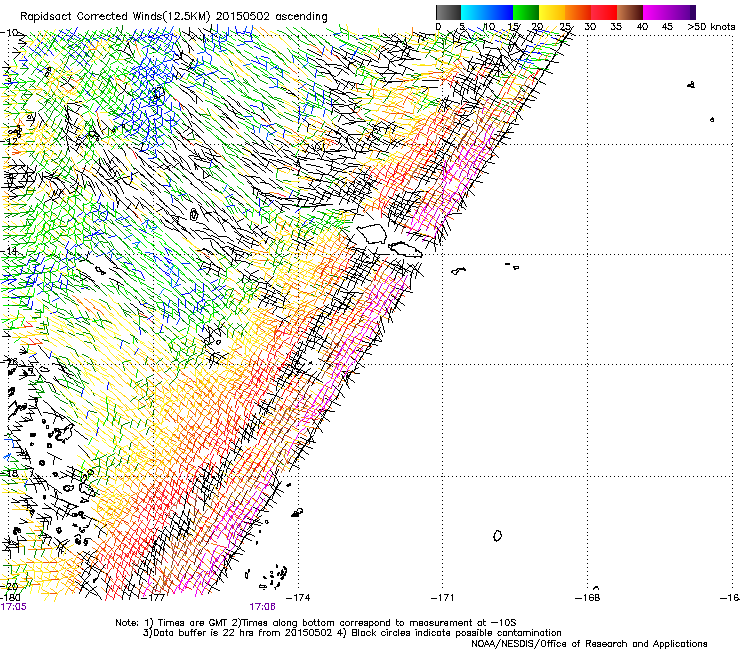Click the legend number '30'
Image resolution: width=740 pixels, height=650 pixels.
coord(590,27)
